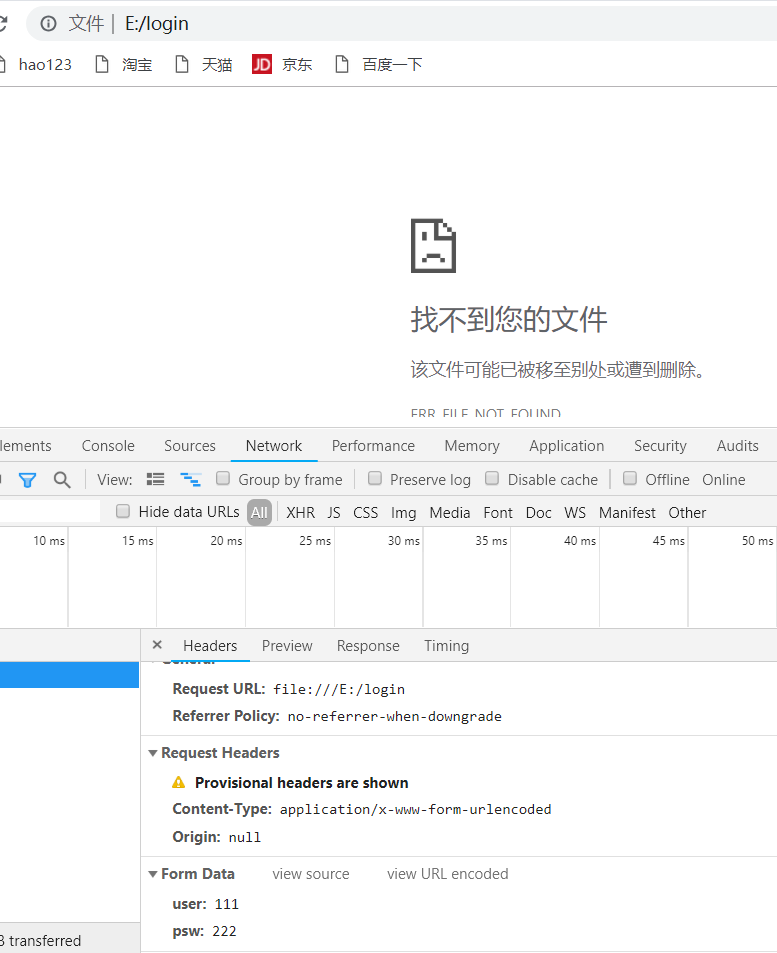Screen dimensions: 777x953
Task: Click the 30 ms timeline marker
Action: click(x=404, y=540)
